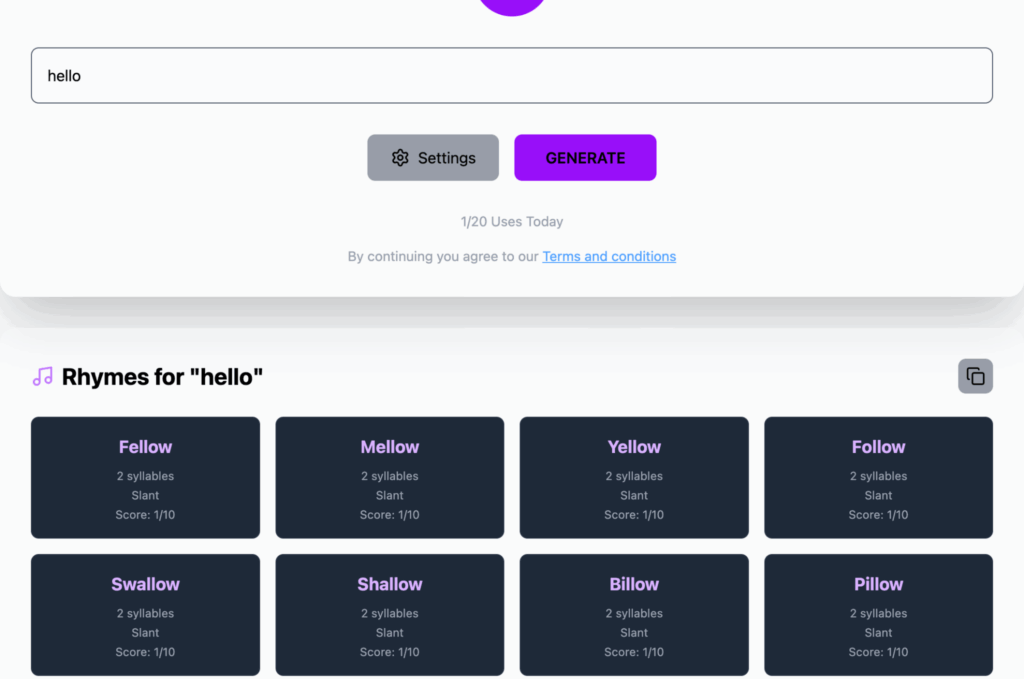The width and height of the screenshot is (1024, 679).
Task: Click the music note icon beside Rhymes
Action: pyautogui.click(x=43, y=377)
